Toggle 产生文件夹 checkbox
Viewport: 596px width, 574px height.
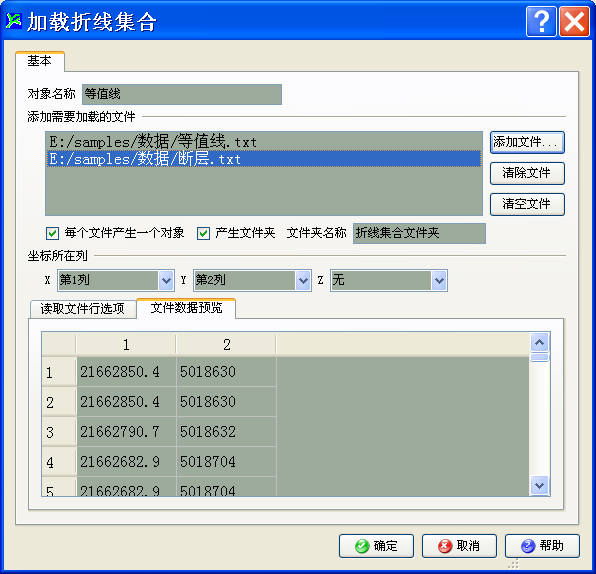(x=203, y=233)
